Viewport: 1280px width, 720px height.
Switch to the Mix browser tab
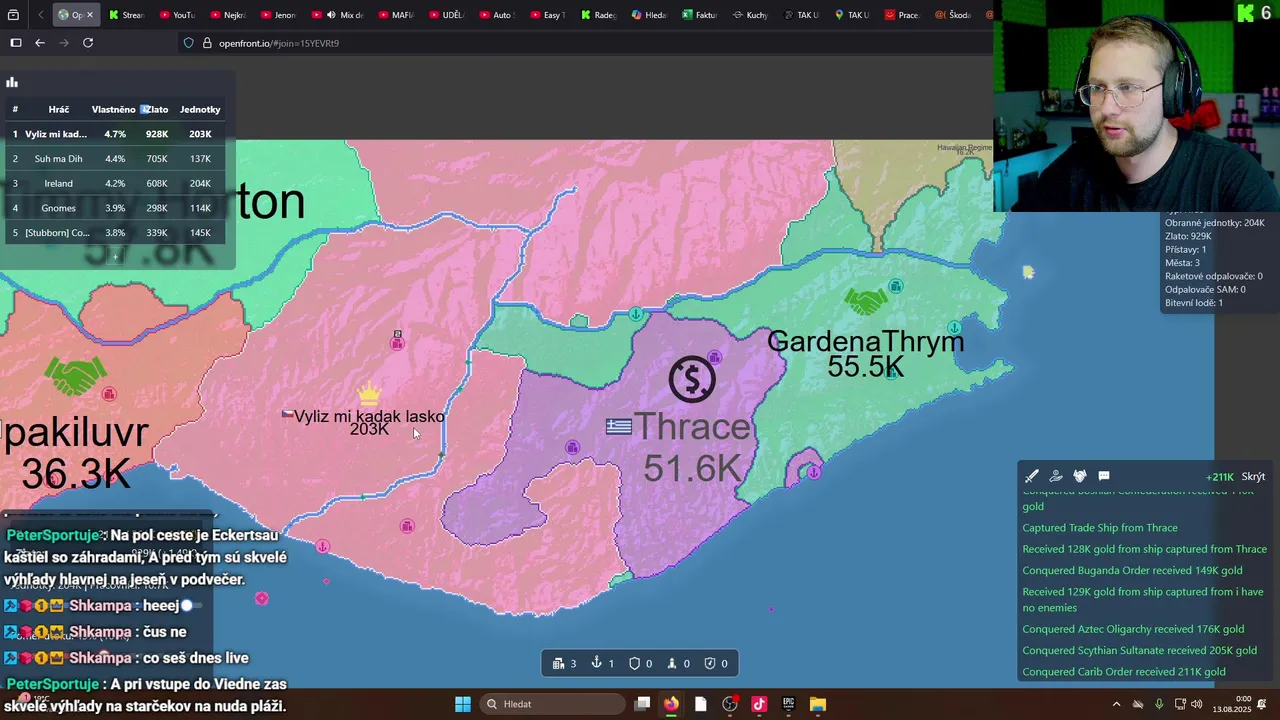pos(344,15)
